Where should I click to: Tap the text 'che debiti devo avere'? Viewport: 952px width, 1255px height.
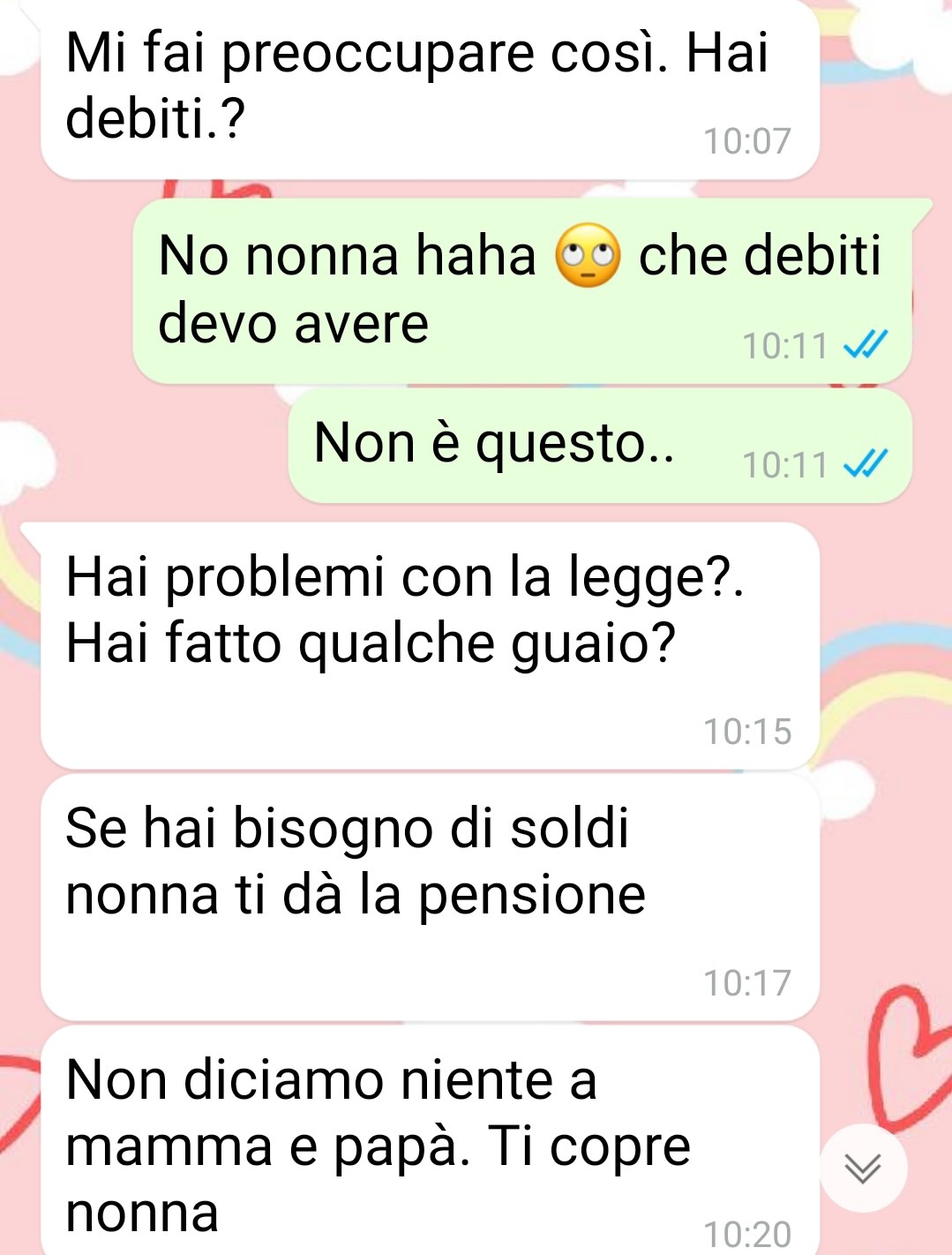pos(520,289)
